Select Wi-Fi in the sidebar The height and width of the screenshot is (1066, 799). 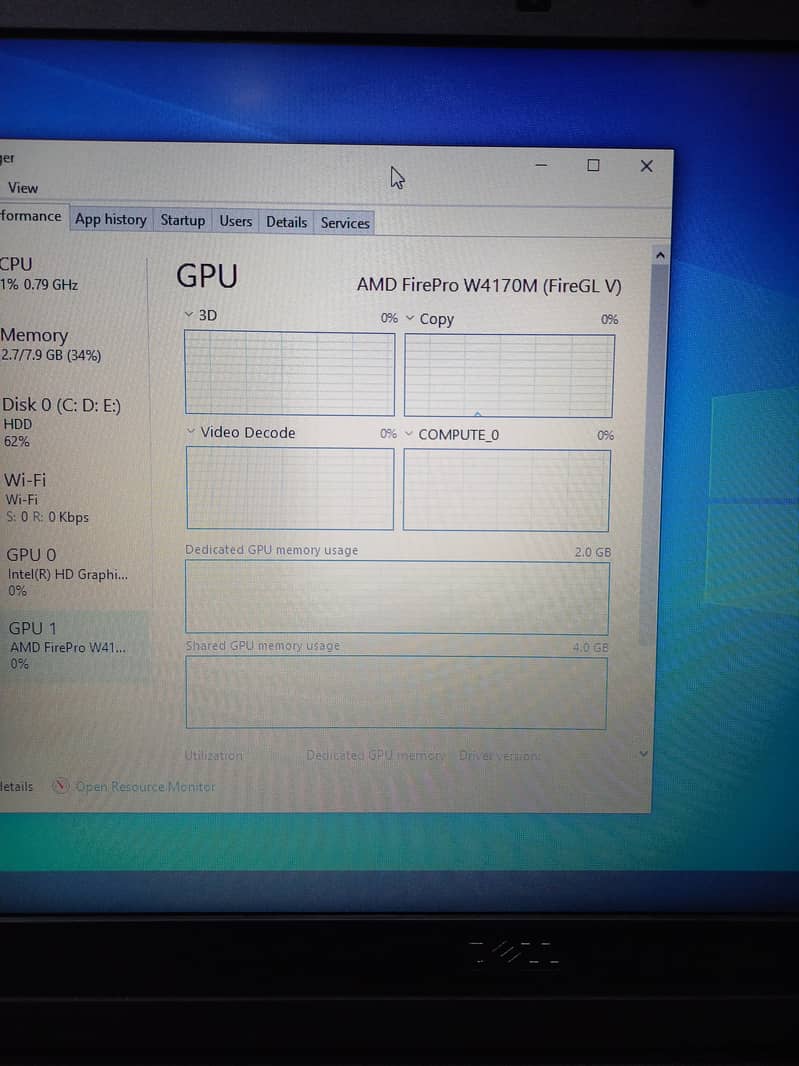[x=46, y=497]
